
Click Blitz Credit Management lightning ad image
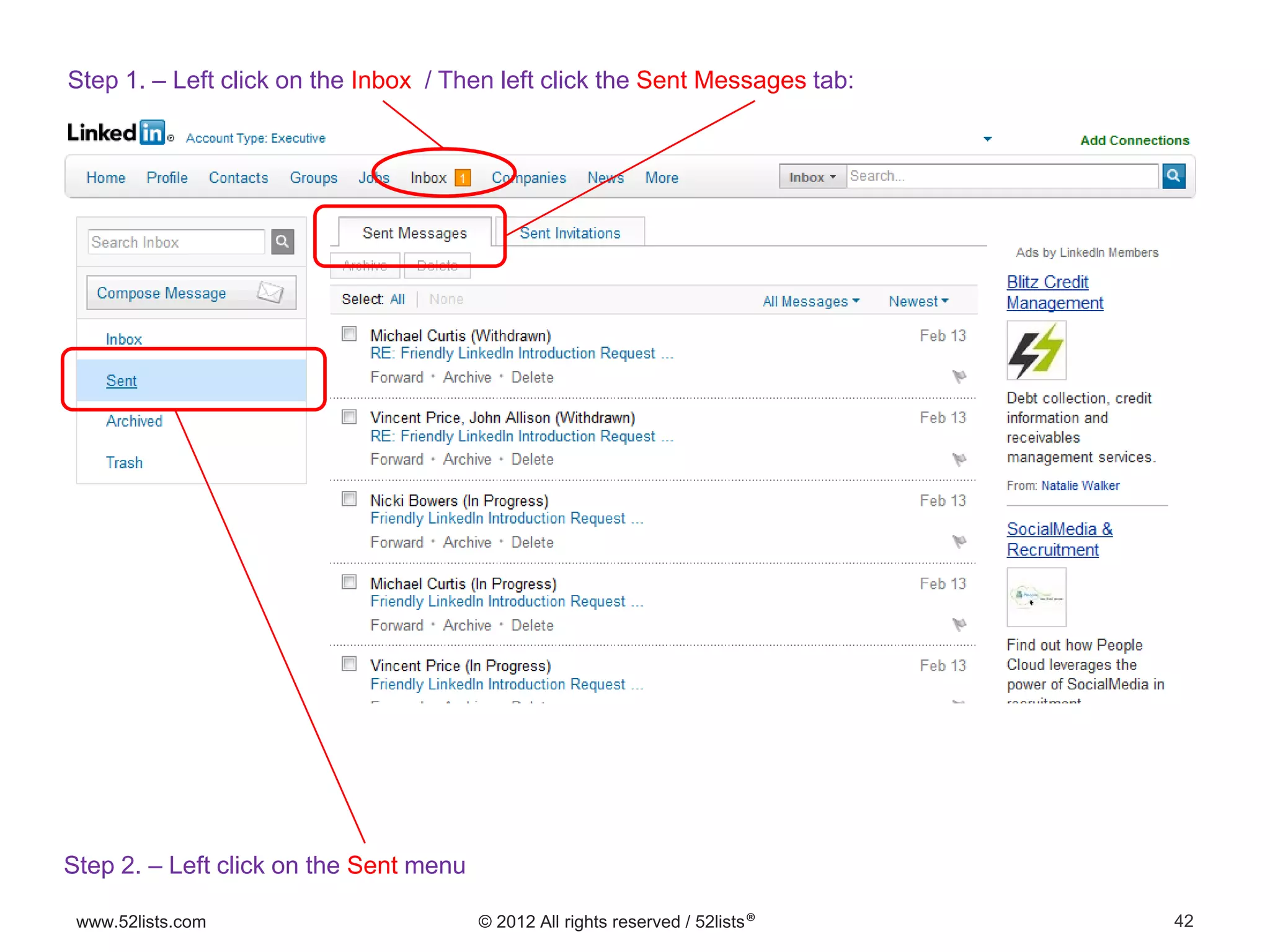(1036, 350)
